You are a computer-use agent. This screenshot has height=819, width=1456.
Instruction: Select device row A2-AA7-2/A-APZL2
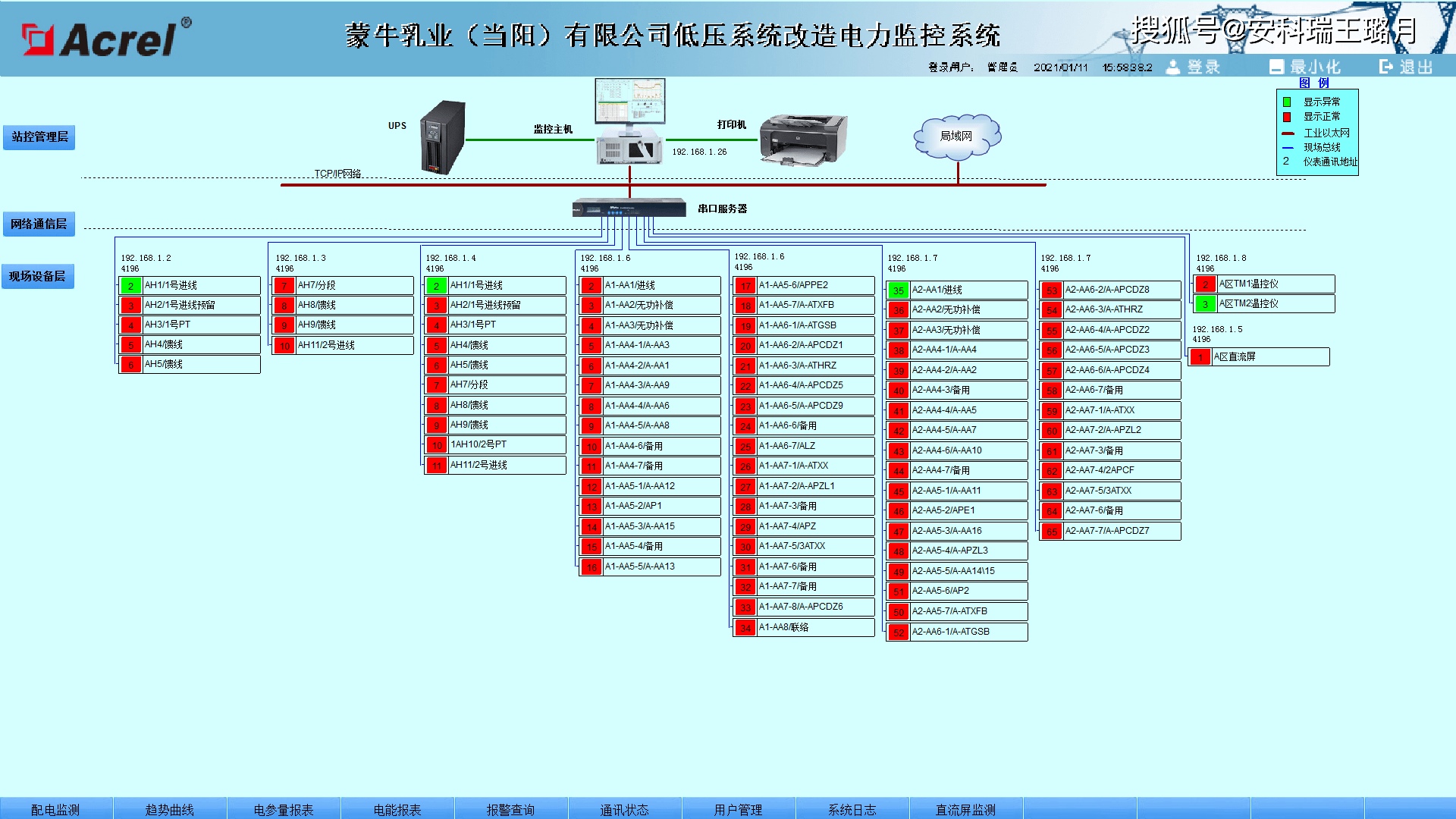click(x=1111, y=431)
